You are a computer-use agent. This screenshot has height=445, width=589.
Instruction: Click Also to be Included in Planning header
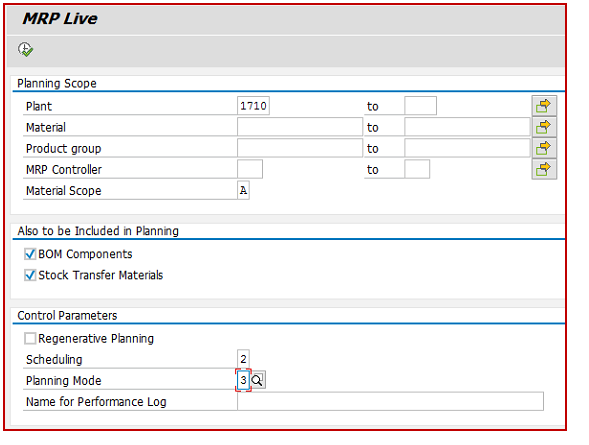click(98, 231)
